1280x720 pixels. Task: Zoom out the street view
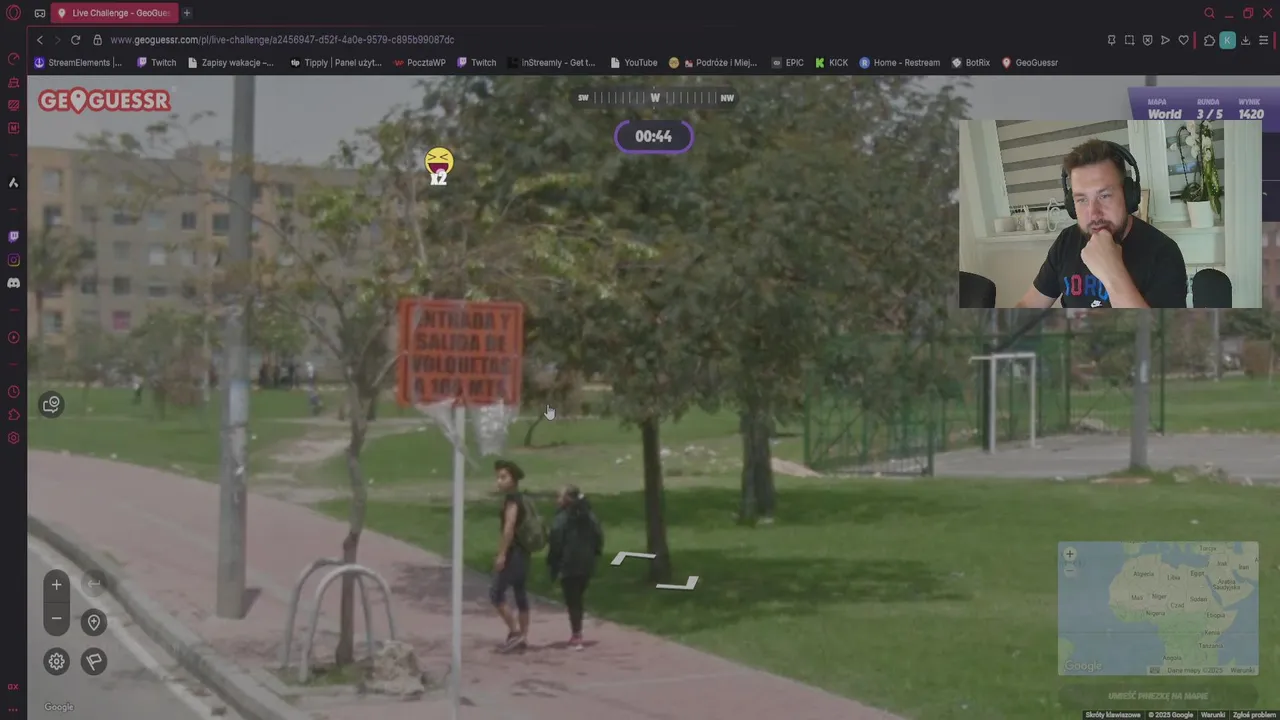[x=56, y=619]
